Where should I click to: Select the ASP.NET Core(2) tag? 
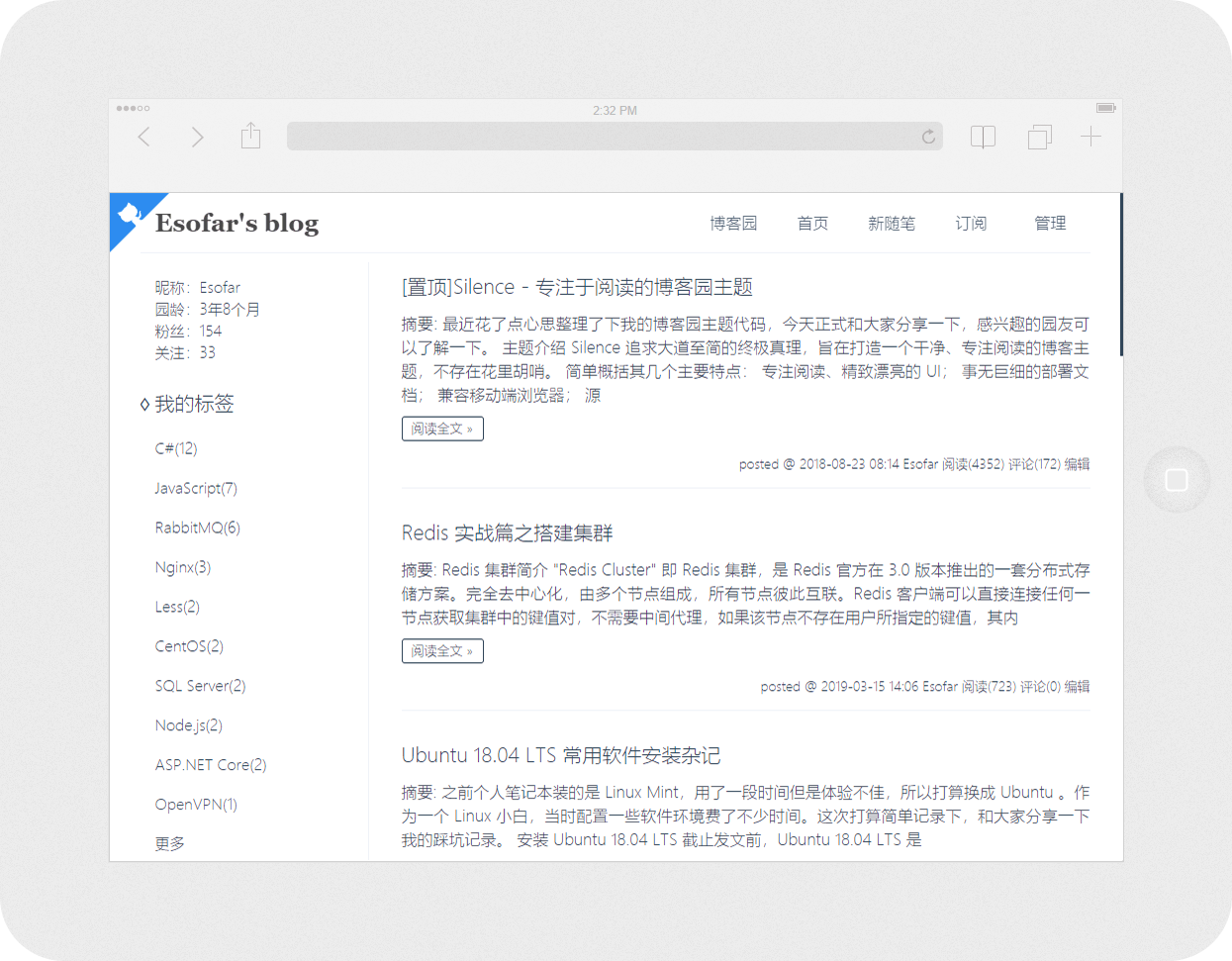(211, 765)
